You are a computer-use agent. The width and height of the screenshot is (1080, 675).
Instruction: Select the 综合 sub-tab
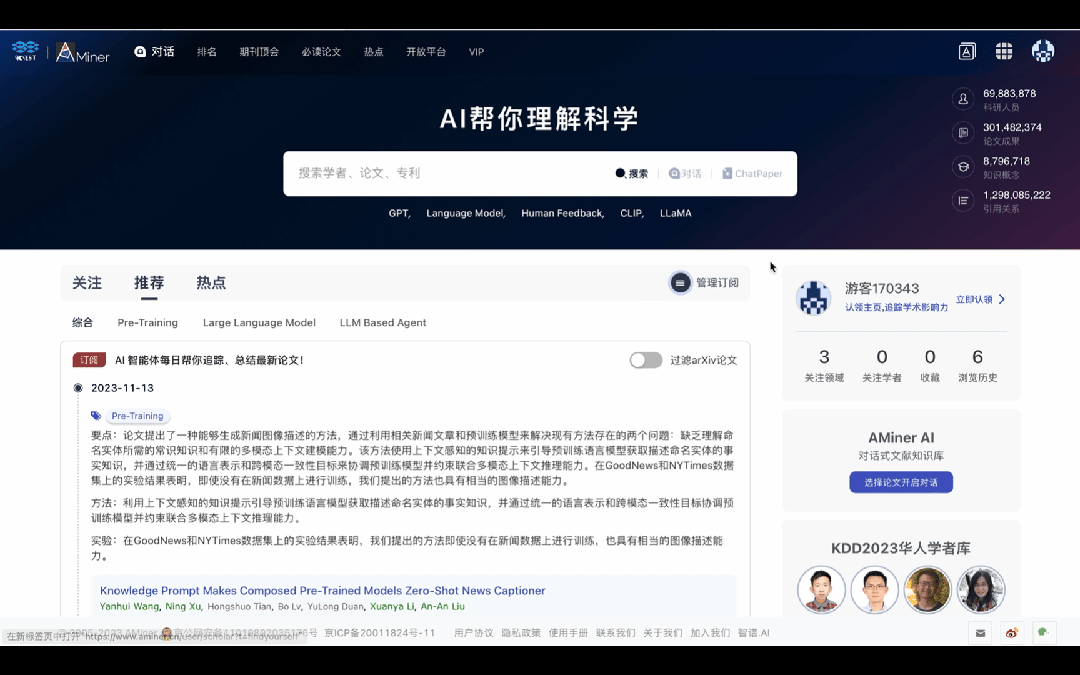(83, 322)
